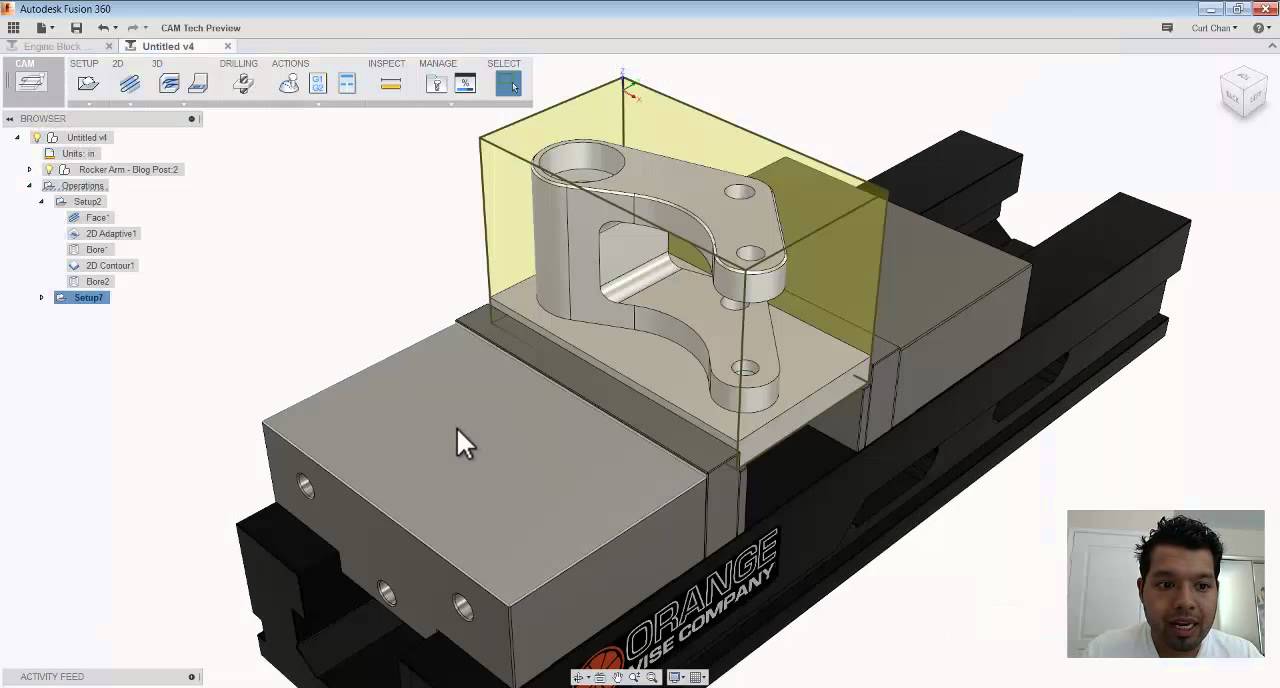Click the Post Process G1 G2 icon

(318, 84)
